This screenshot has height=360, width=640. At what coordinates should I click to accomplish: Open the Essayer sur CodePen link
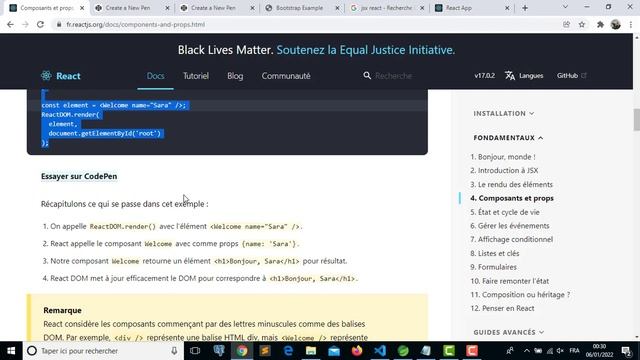tap(79, 176)
